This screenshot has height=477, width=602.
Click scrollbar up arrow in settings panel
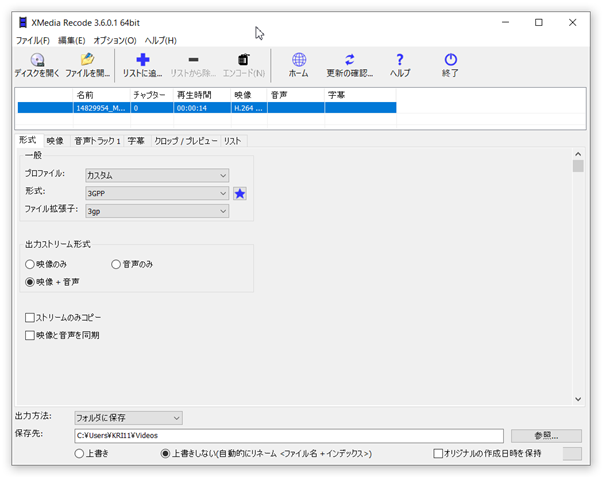tap(578, 154)
